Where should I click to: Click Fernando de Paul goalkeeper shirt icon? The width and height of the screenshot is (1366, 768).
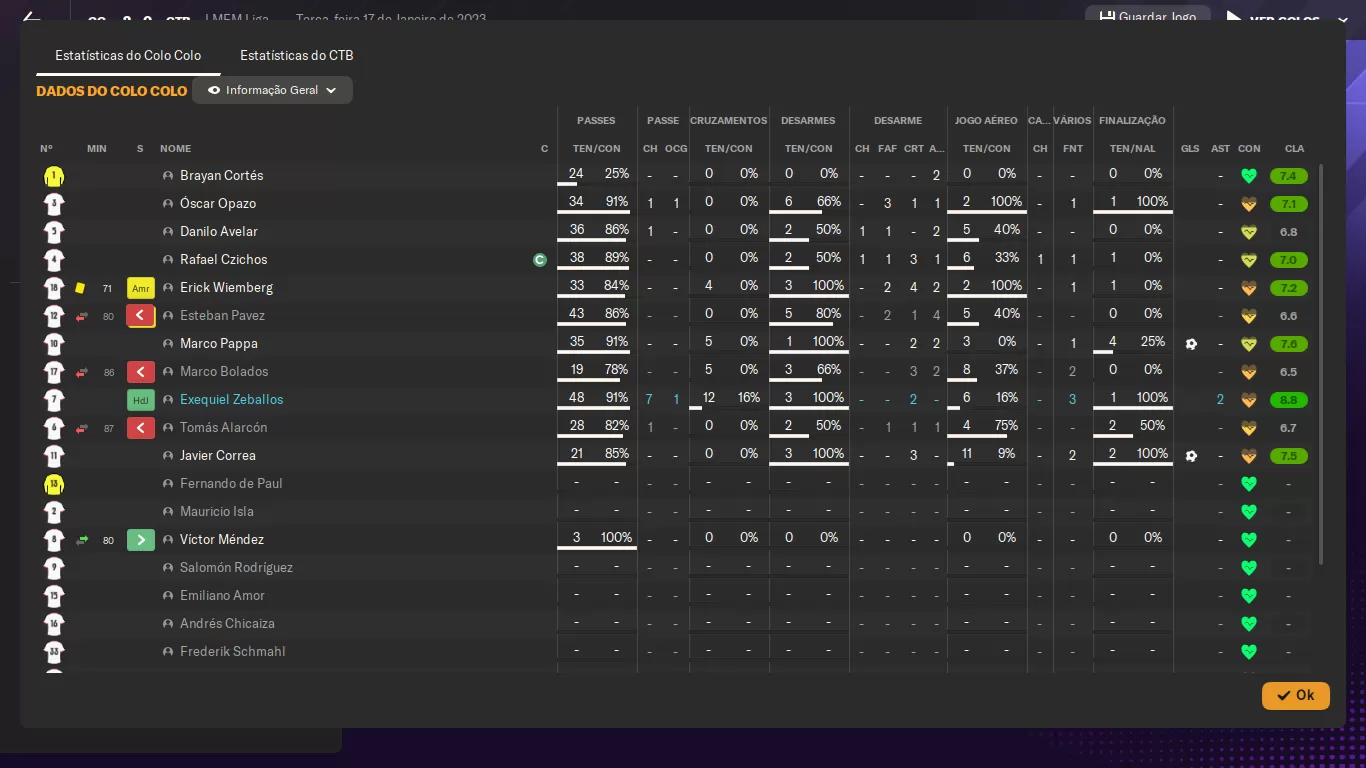coord(54,484)
